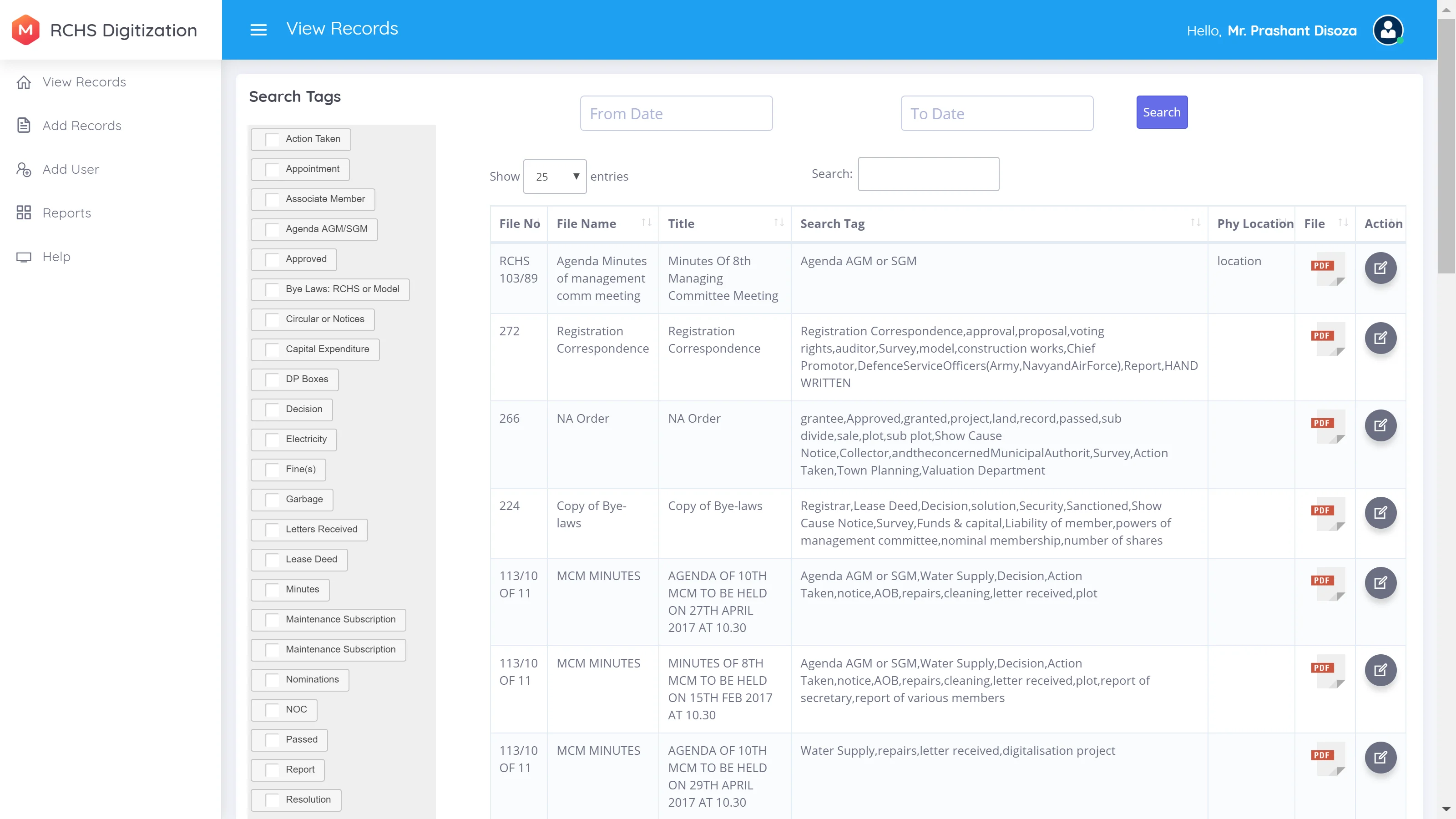Click the To Date field
Screen dimensions: 1456x819
pos(996,113)
